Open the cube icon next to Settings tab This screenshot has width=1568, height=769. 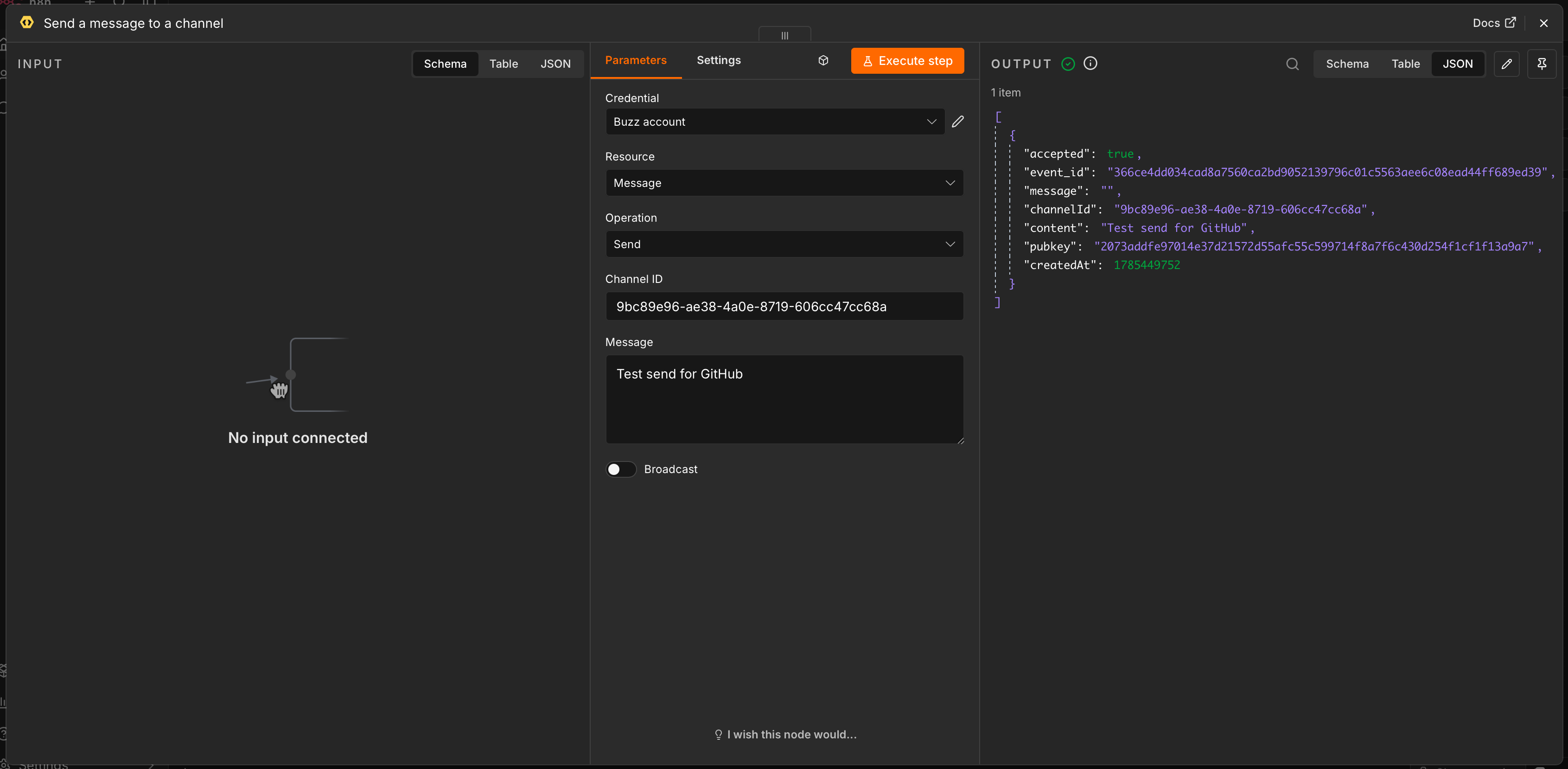pyautogui.click(x=823, y=60)
